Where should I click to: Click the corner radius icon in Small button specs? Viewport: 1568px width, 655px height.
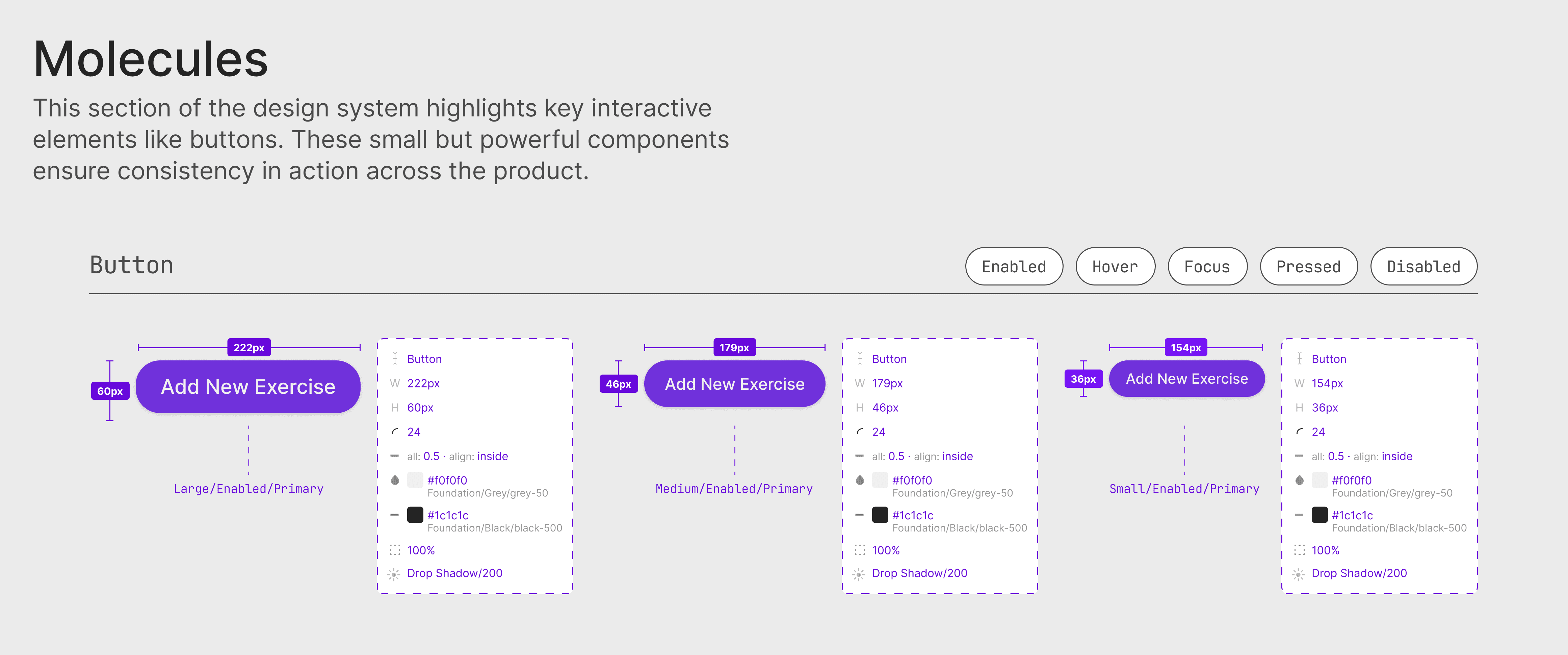[1299, 432]
